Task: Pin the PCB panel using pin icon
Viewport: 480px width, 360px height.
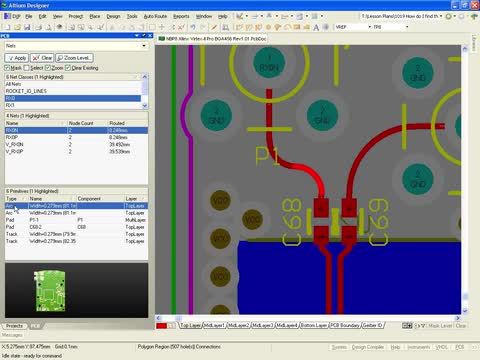Action: click(144, 35)
